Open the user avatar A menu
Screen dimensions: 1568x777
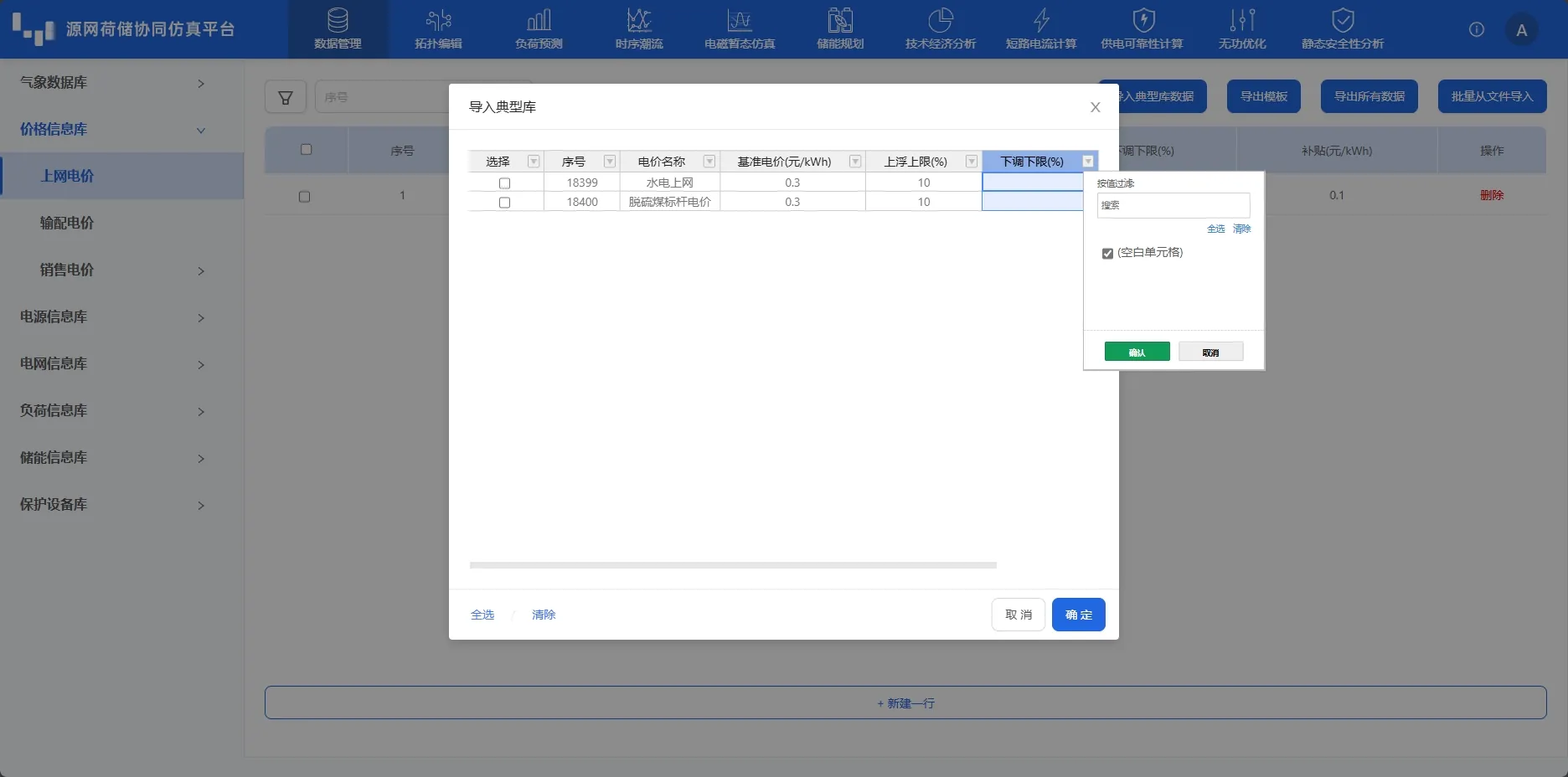coord(1521,30)
